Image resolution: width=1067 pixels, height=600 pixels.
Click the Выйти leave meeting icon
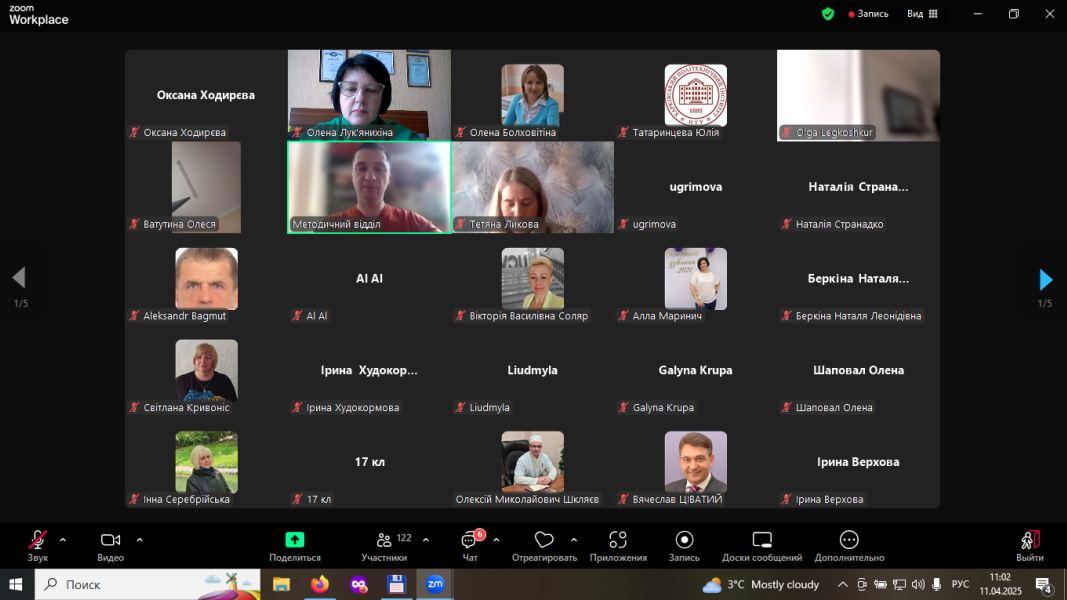(x=1029, y=541)
